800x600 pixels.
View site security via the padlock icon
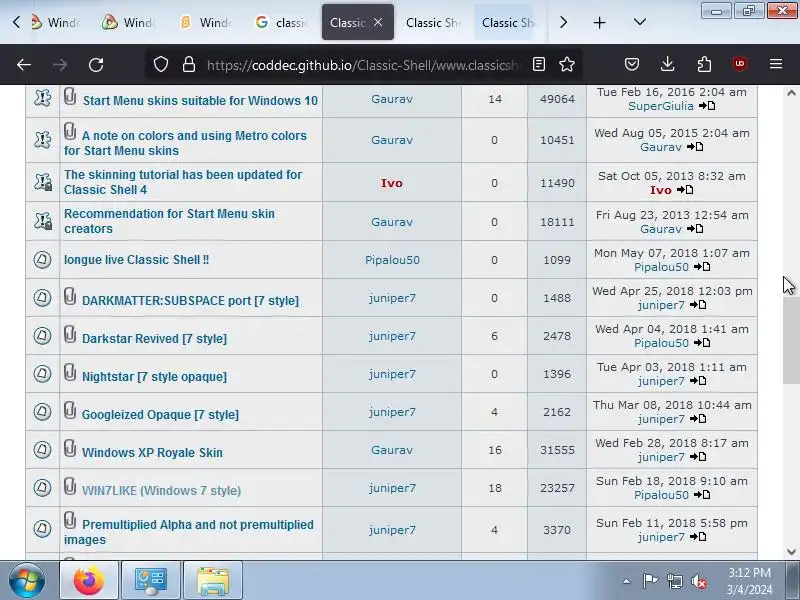point(189,64)
